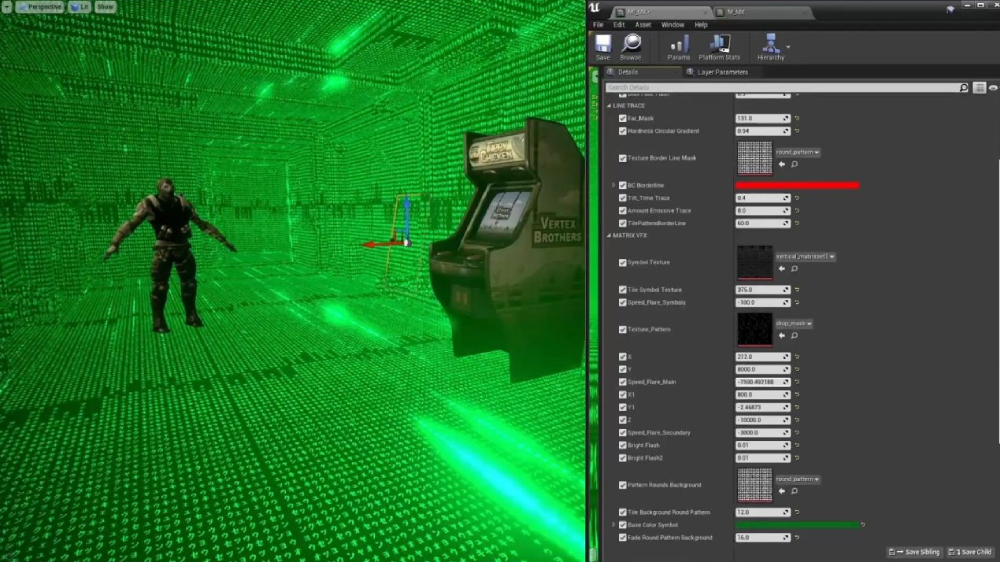Screen dimensions: 1000x562
Task: Open the Hierarchy dropdown arrow
Action: pyautogui.click(x=788, y=47)
